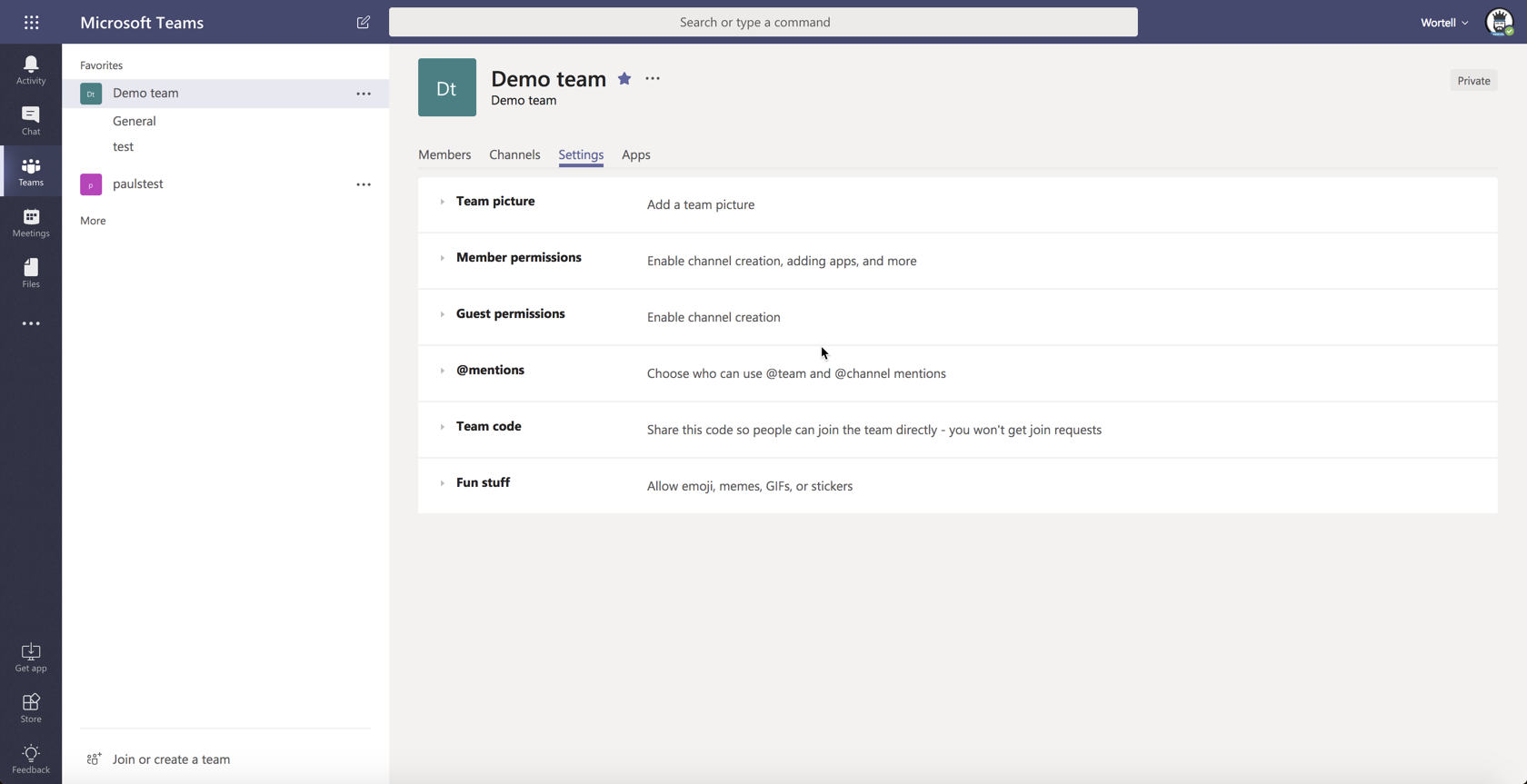Screen dimensions: 1527x784
Task: Click the Private label badge
Action: [x=1473, y=80]
